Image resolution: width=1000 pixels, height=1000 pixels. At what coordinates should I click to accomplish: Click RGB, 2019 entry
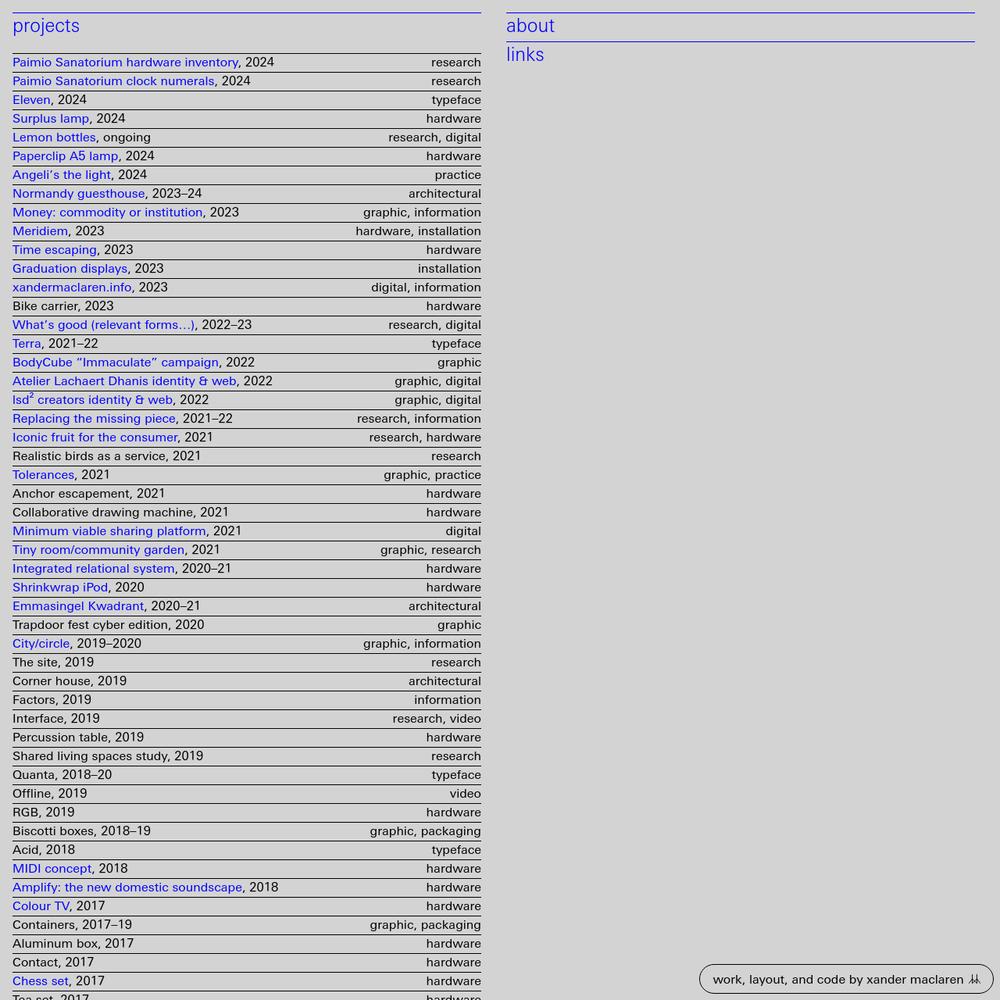coord(247,812)
